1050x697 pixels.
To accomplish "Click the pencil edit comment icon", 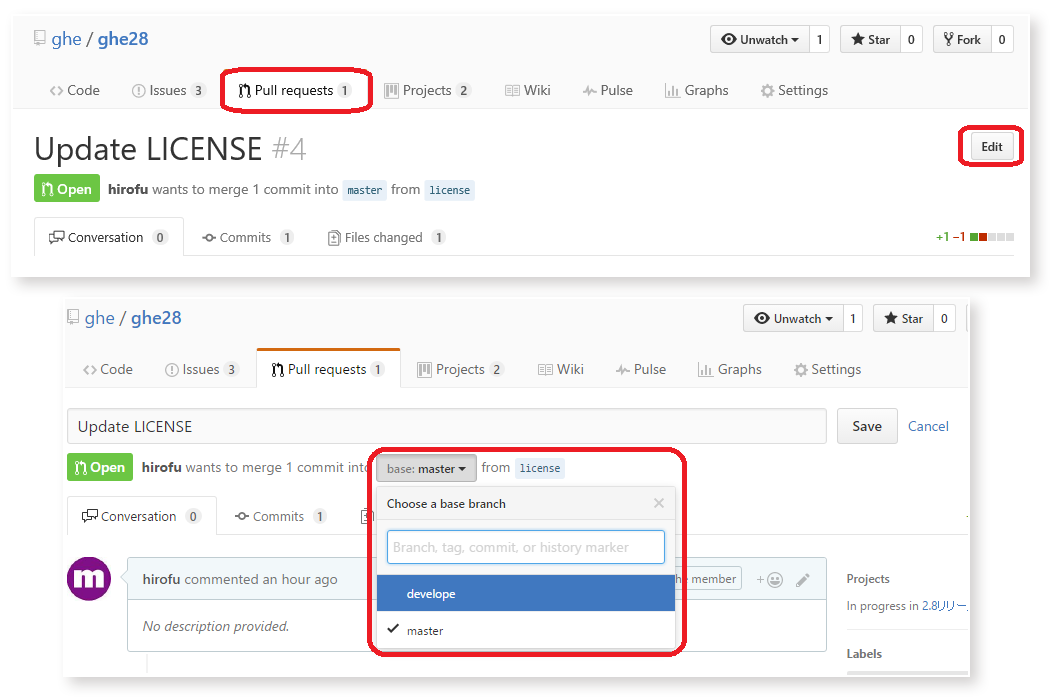I will pos(803,580).
